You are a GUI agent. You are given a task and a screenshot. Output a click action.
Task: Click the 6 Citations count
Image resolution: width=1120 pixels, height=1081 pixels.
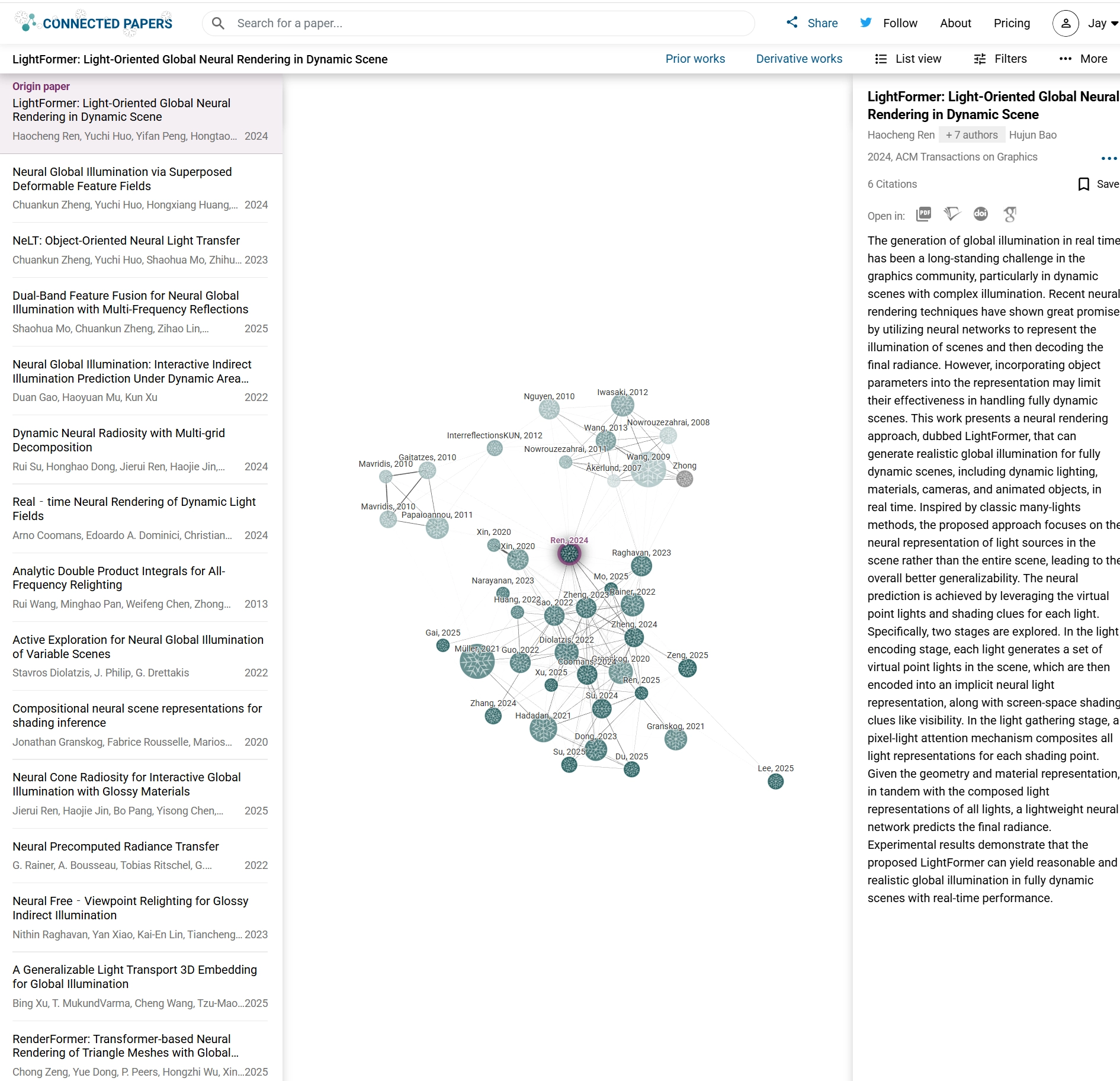point(892,184)
